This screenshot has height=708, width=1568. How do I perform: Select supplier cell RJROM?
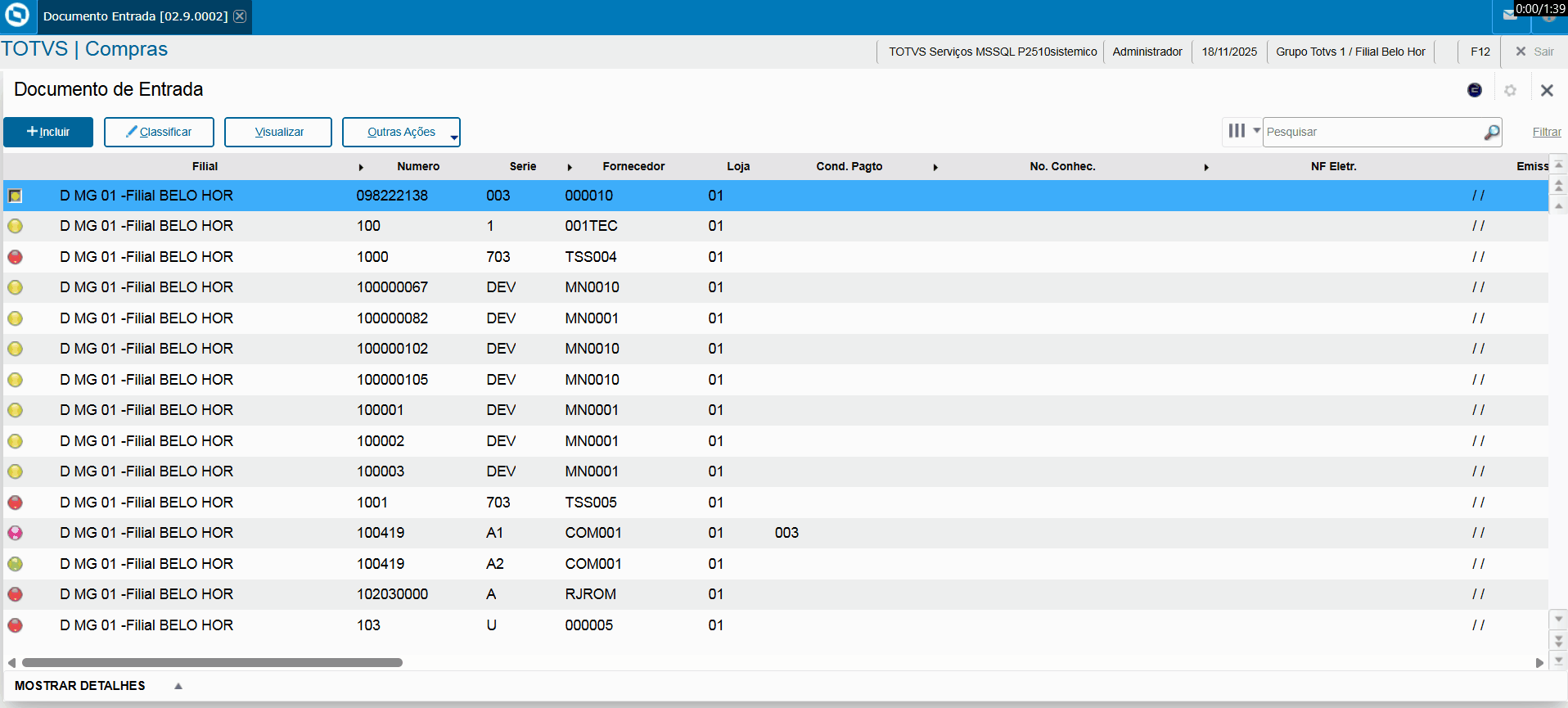click(590, 594)
